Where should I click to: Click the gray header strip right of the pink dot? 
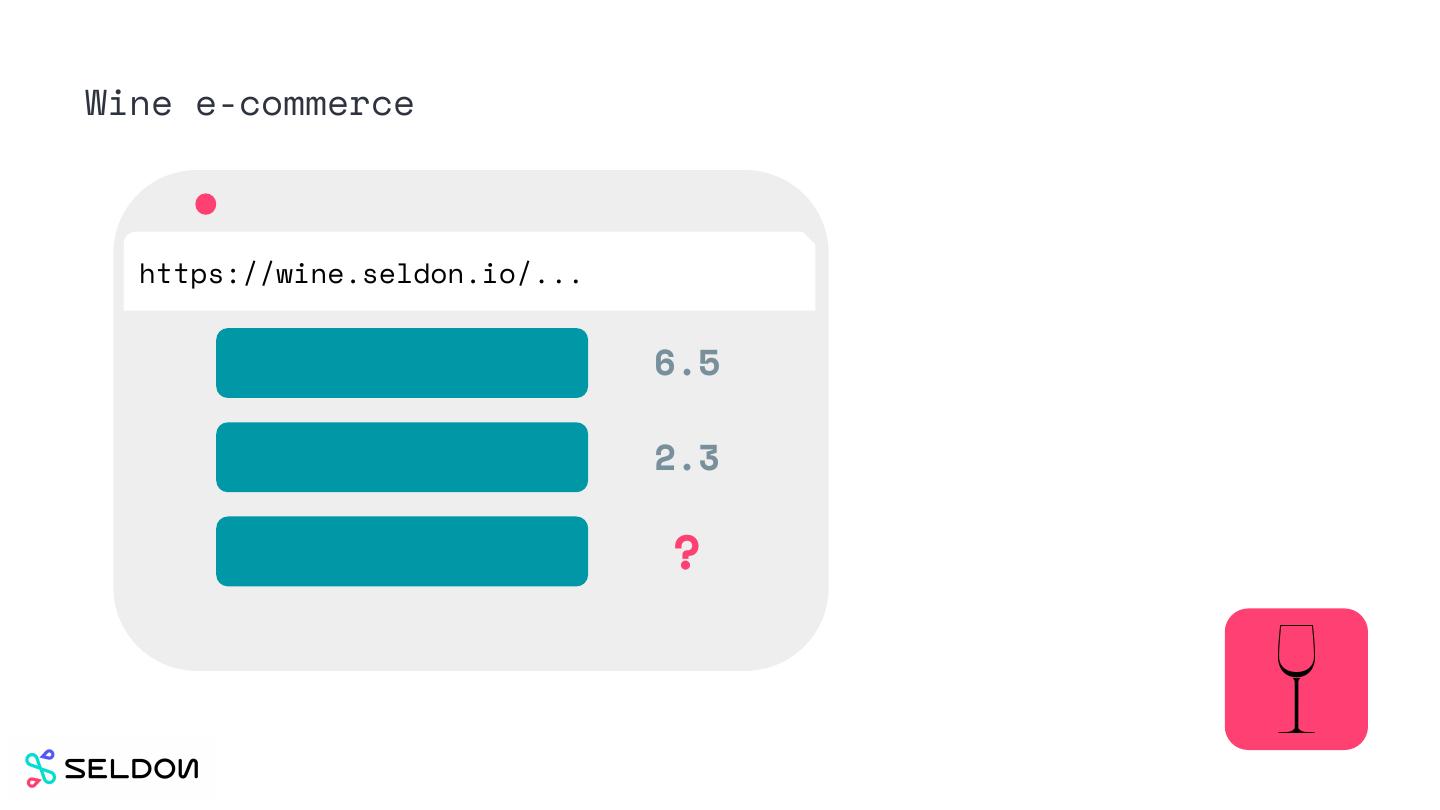(x=500, y=204)
